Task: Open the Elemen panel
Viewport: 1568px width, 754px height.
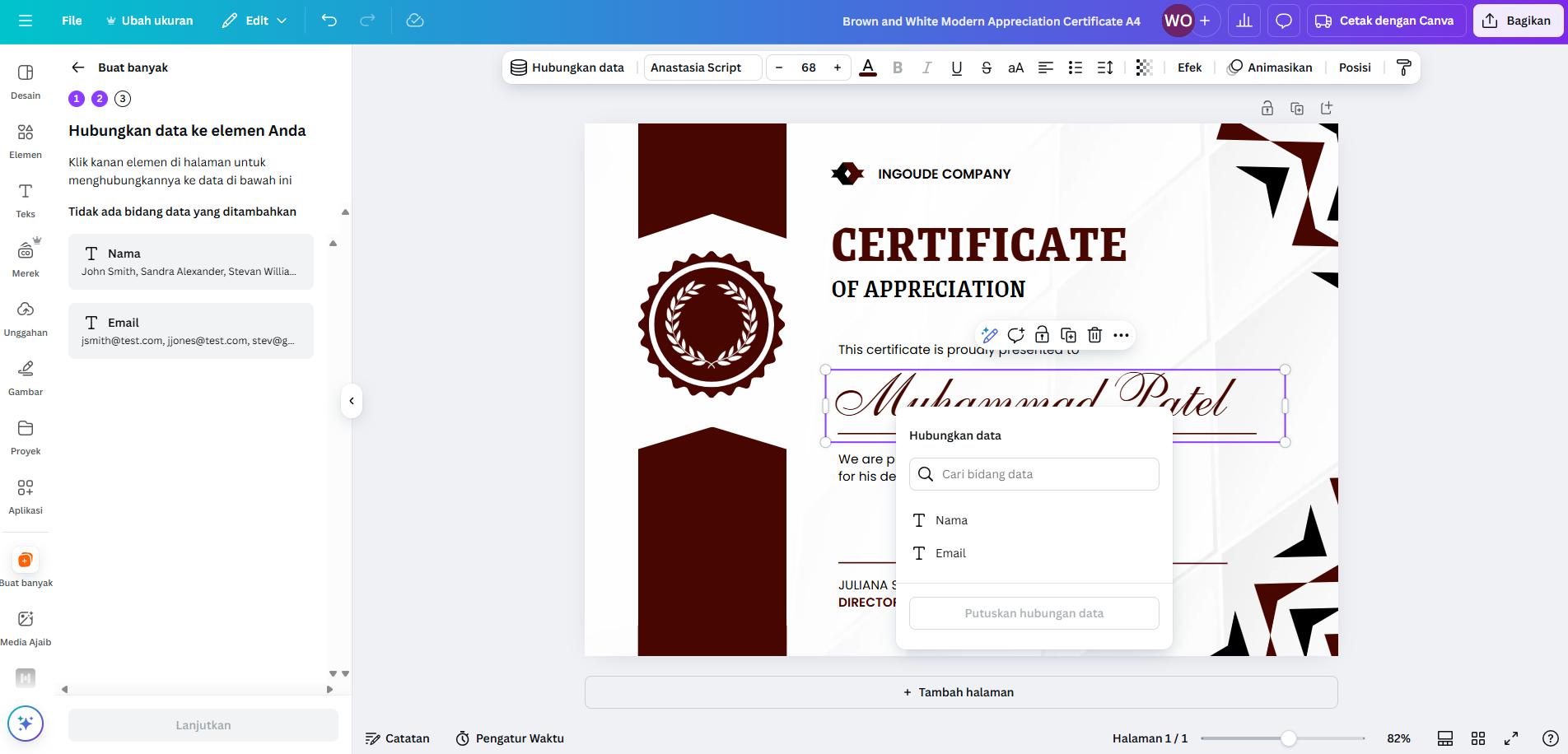Action: click(x=26, y=140)
